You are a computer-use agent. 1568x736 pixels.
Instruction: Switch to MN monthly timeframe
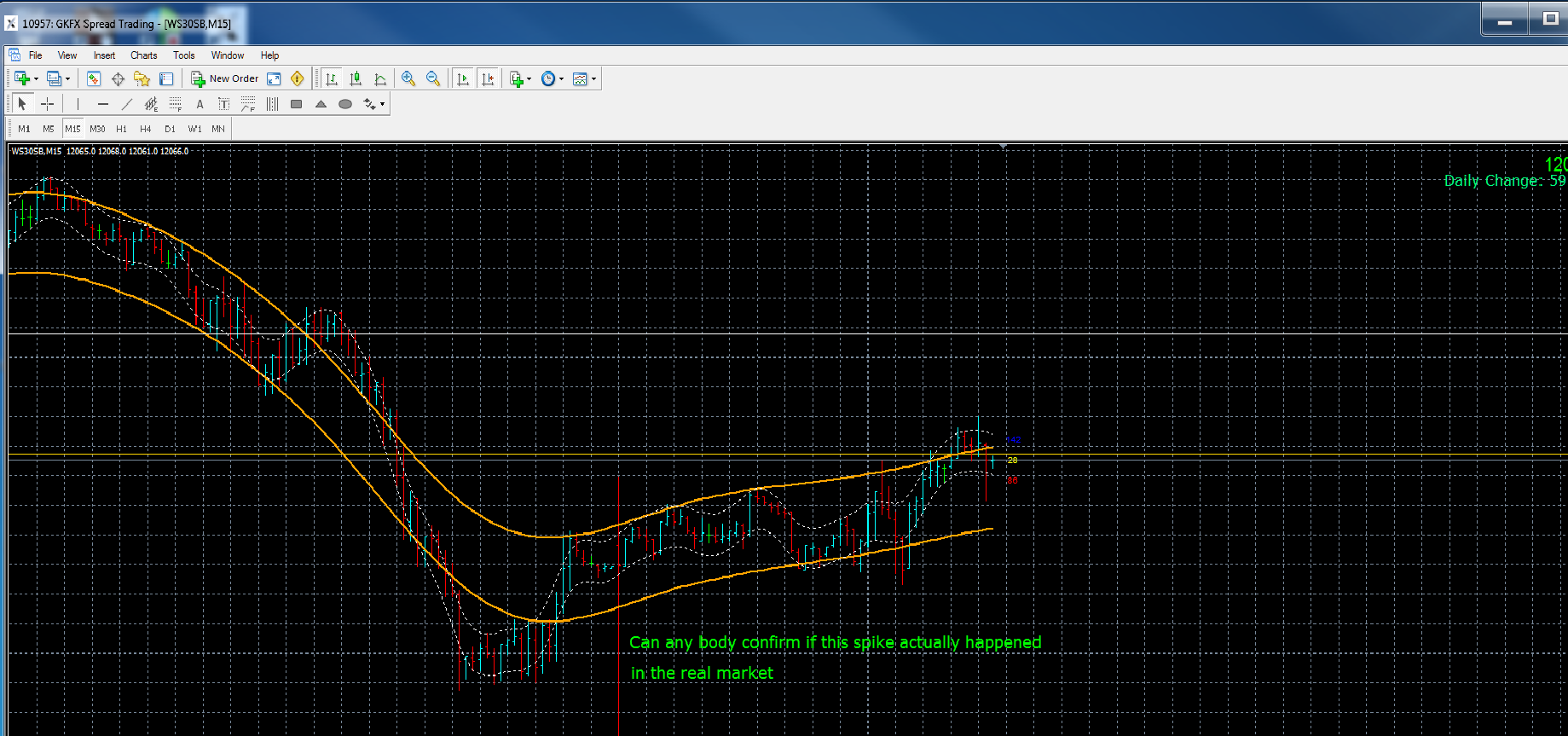pos(218,129)
